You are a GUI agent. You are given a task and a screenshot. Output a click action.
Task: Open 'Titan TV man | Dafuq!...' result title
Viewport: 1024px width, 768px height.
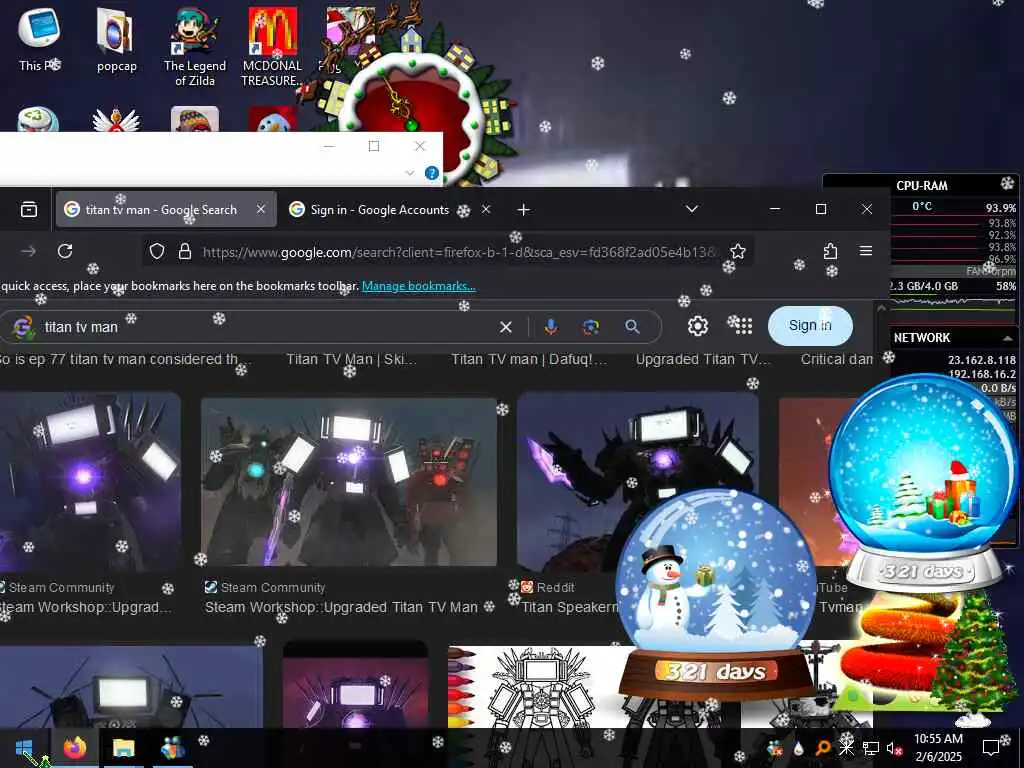tap(529, 360)
